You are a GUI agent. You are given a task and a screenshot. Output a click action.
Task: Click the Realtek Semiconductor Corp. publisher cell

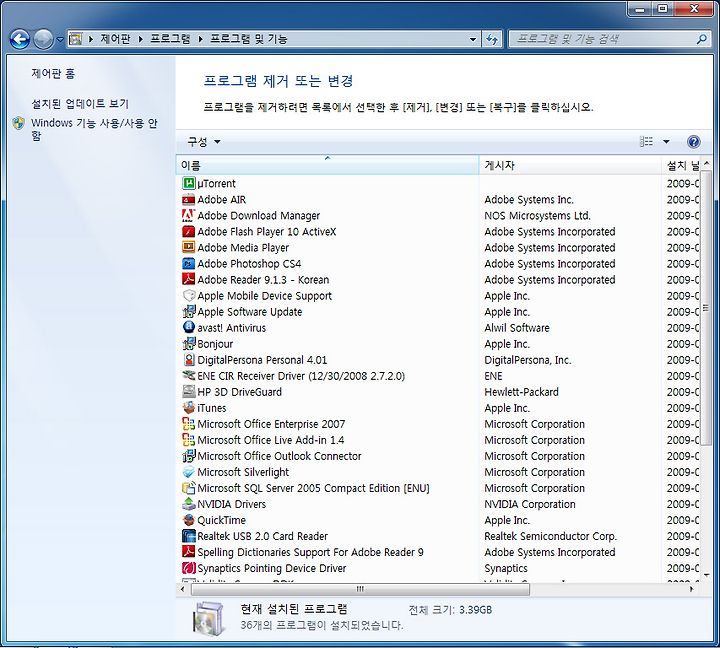coord(550,536)
